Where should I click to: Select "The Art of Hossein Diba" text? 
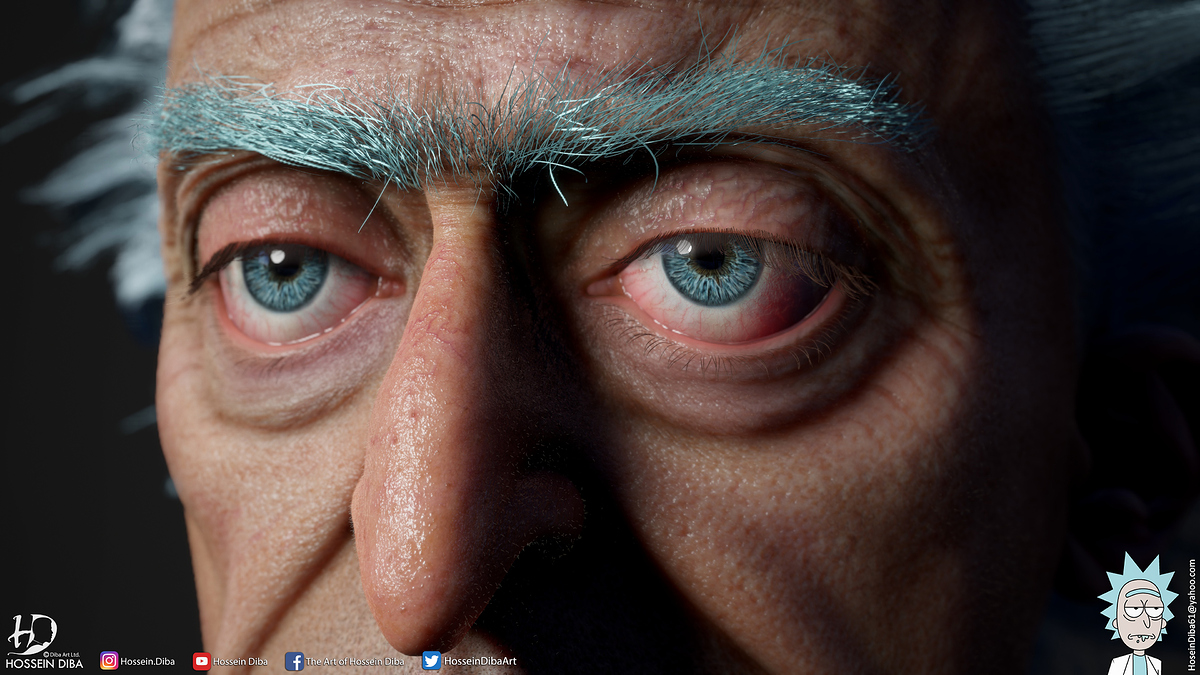(354, 662)
